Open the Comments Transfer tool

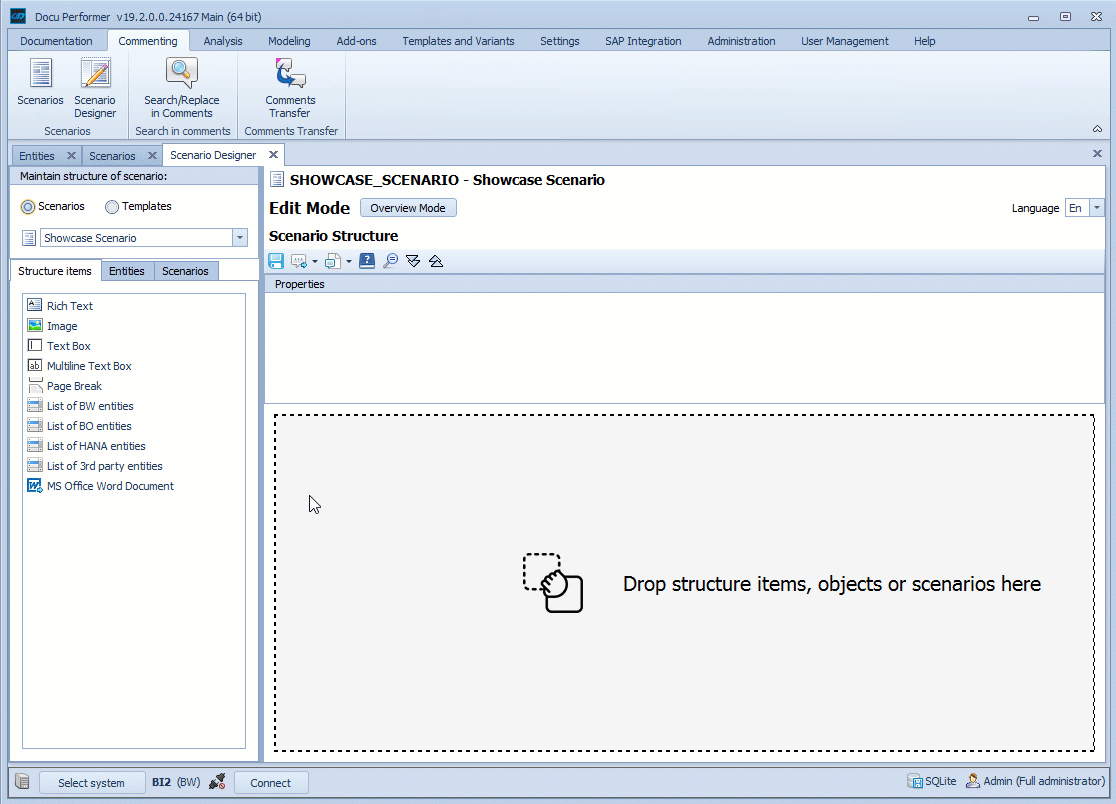coord(290,89)
